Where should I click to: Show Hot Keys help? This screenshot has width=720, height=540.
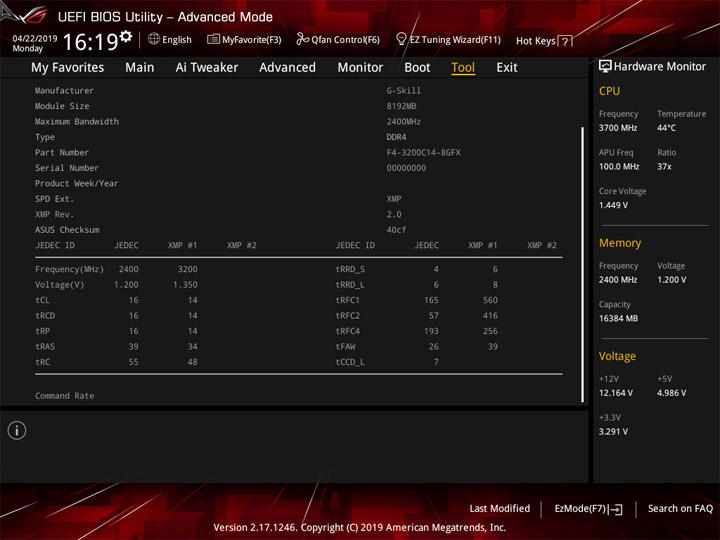tap(544, 41)
